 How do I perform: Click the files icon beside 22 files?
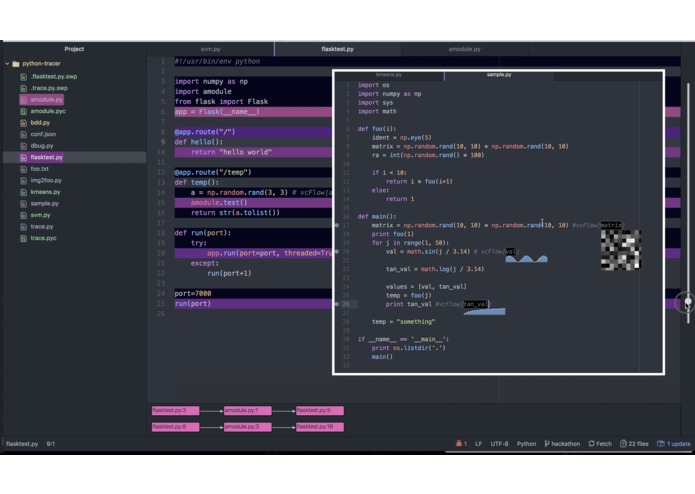(623, 443)
